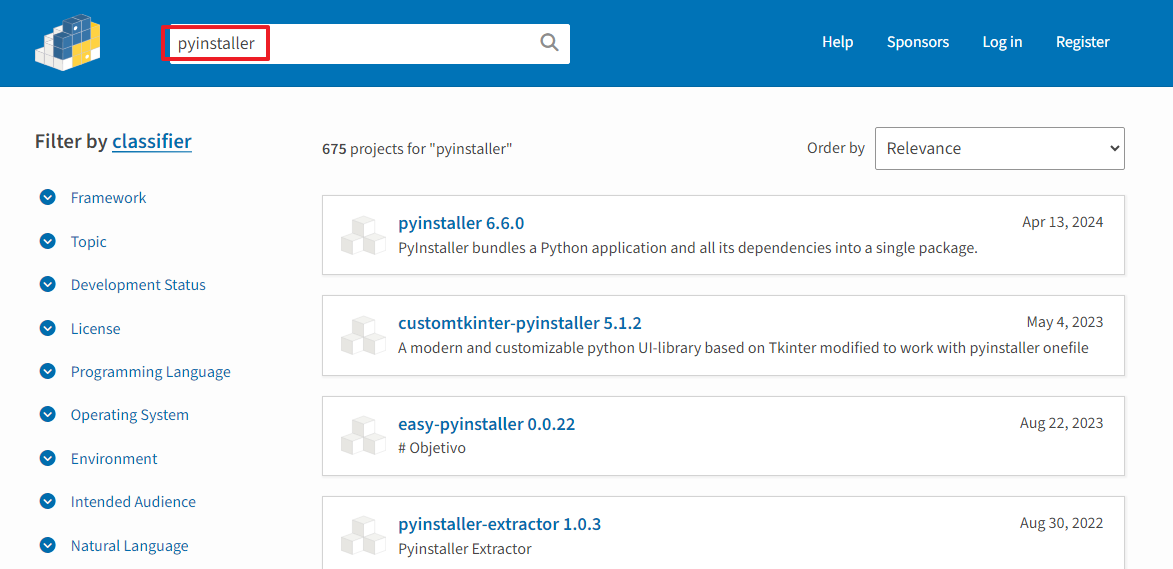
Task: Click the Framework filter label
Action: (108, 198)
